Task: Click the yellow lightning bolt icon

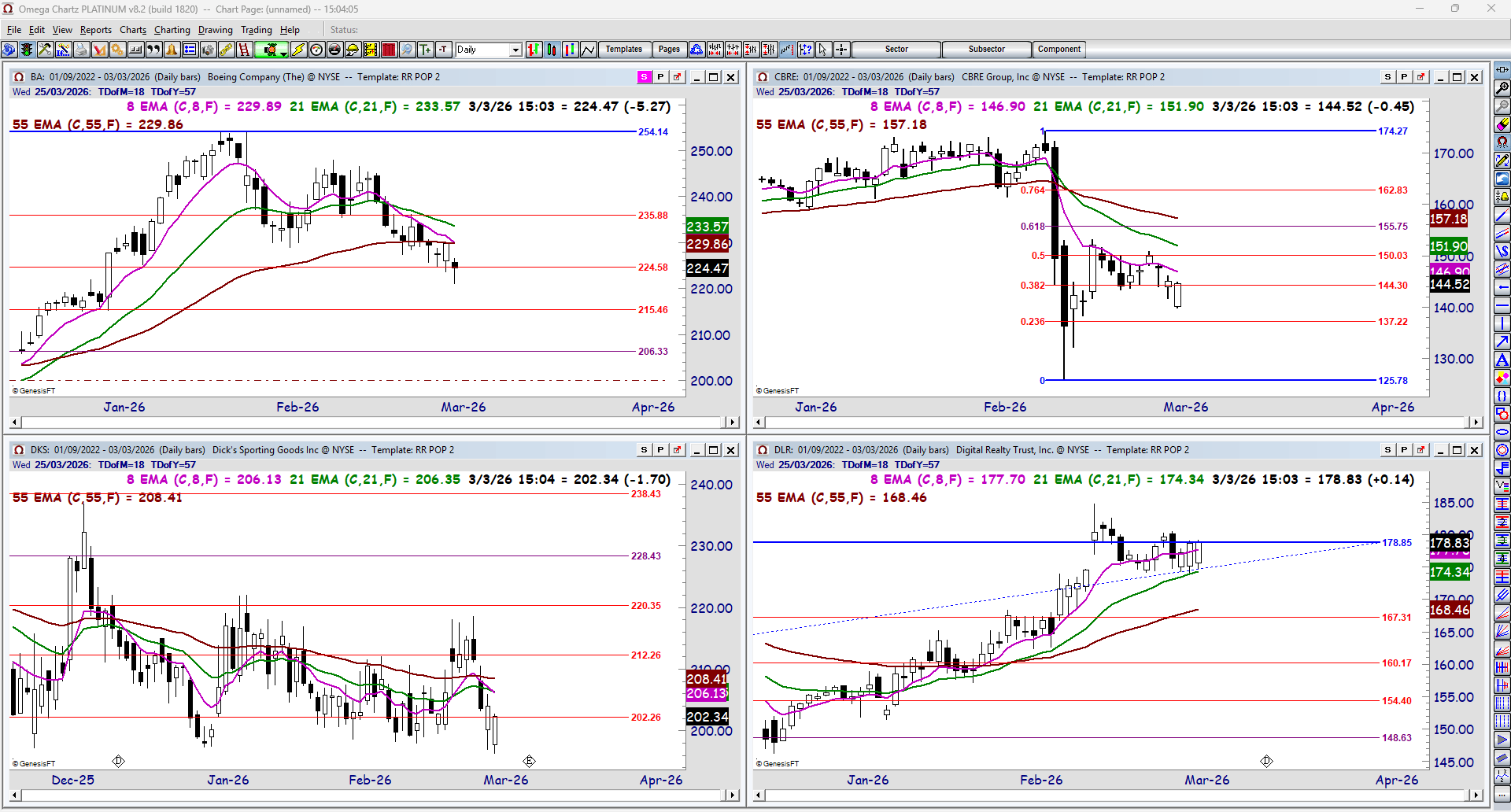Action: 298,50
